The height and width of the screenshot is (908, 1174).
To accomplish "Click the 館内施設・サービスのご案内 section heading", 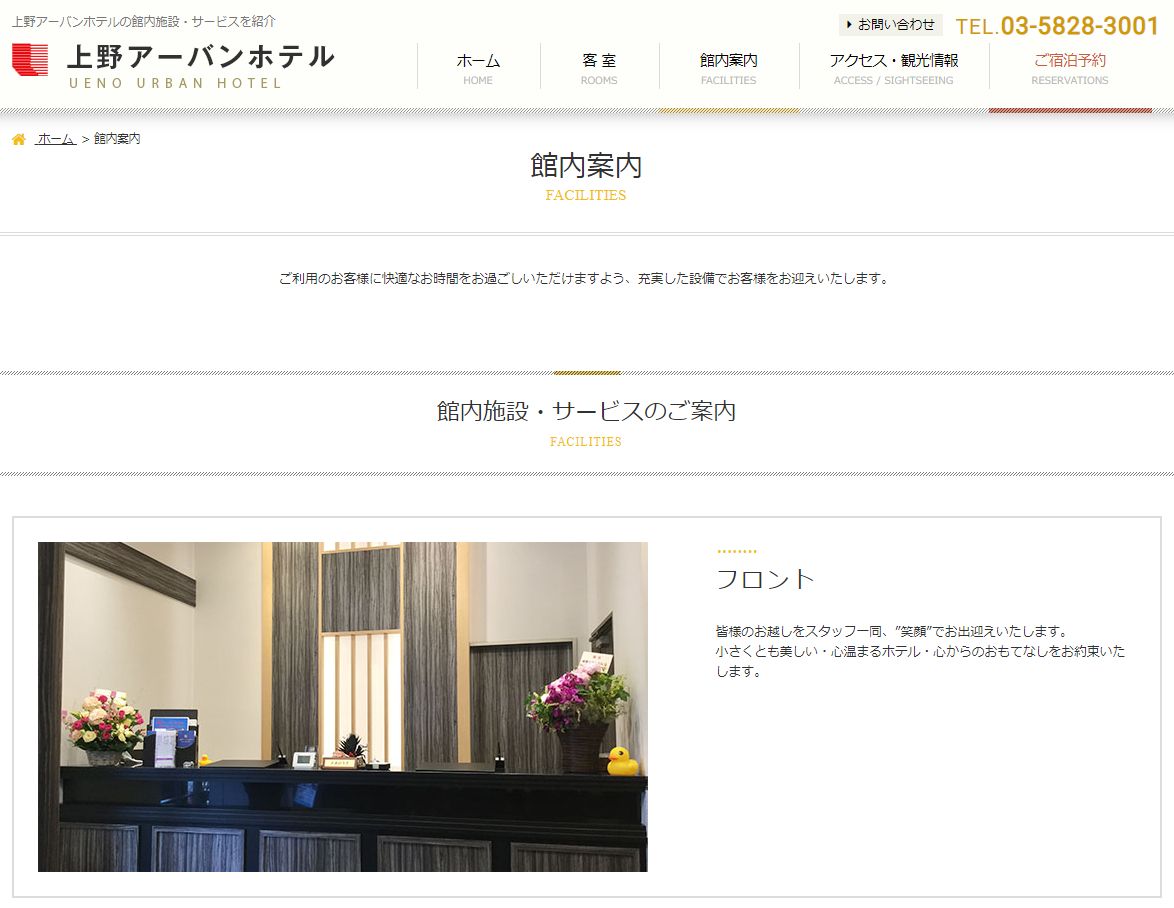I will coord(586,411).
